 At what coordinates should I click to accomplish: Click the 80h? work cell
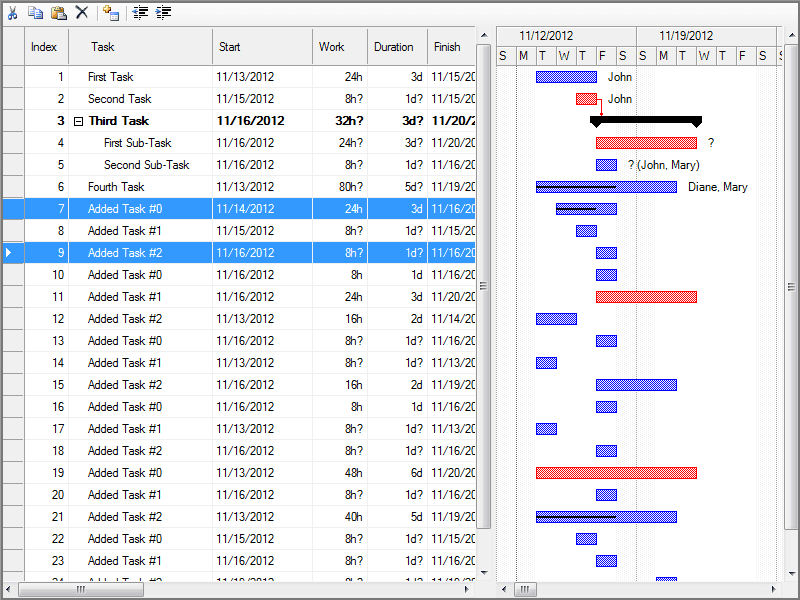pyautogui.click(x=340, y=187)
